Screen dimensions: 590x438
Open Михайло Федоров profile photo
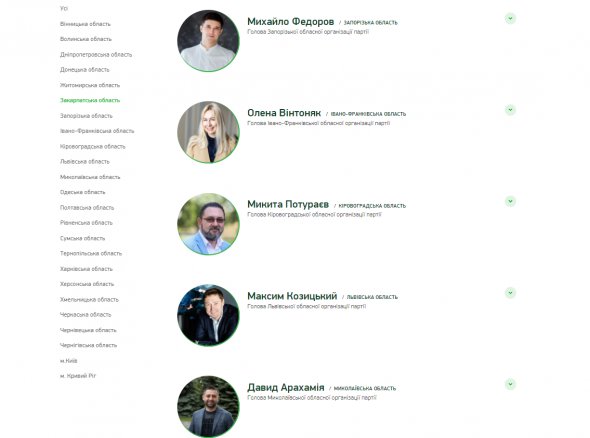tap(208, 41)
